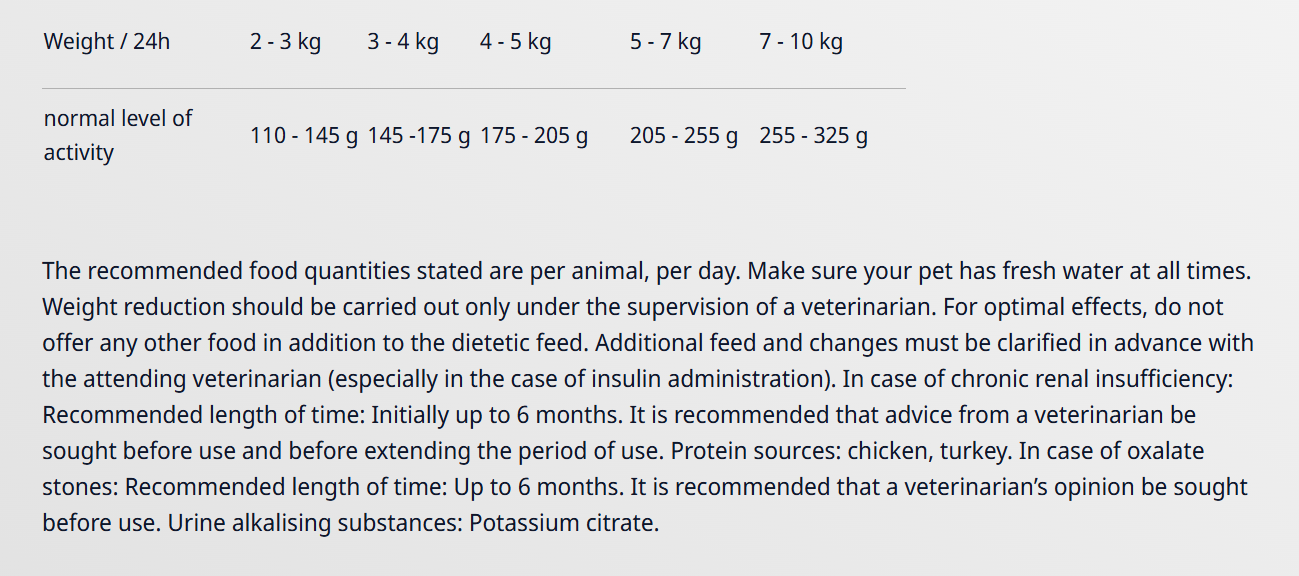This screenshot has width=1299, height=576.
Task: Select the '2 - 3 kg' column header
Action: (x=285, y=42)
